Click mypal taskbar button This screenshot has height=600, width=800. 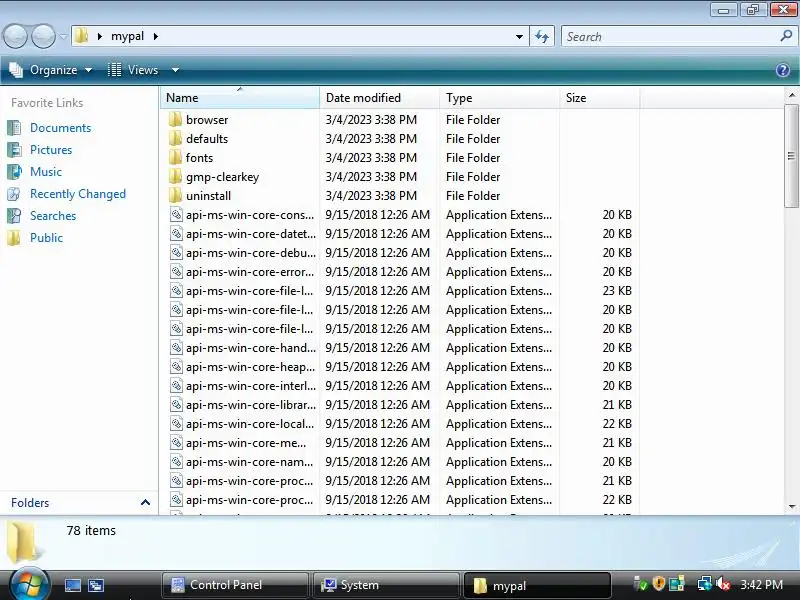537,585
